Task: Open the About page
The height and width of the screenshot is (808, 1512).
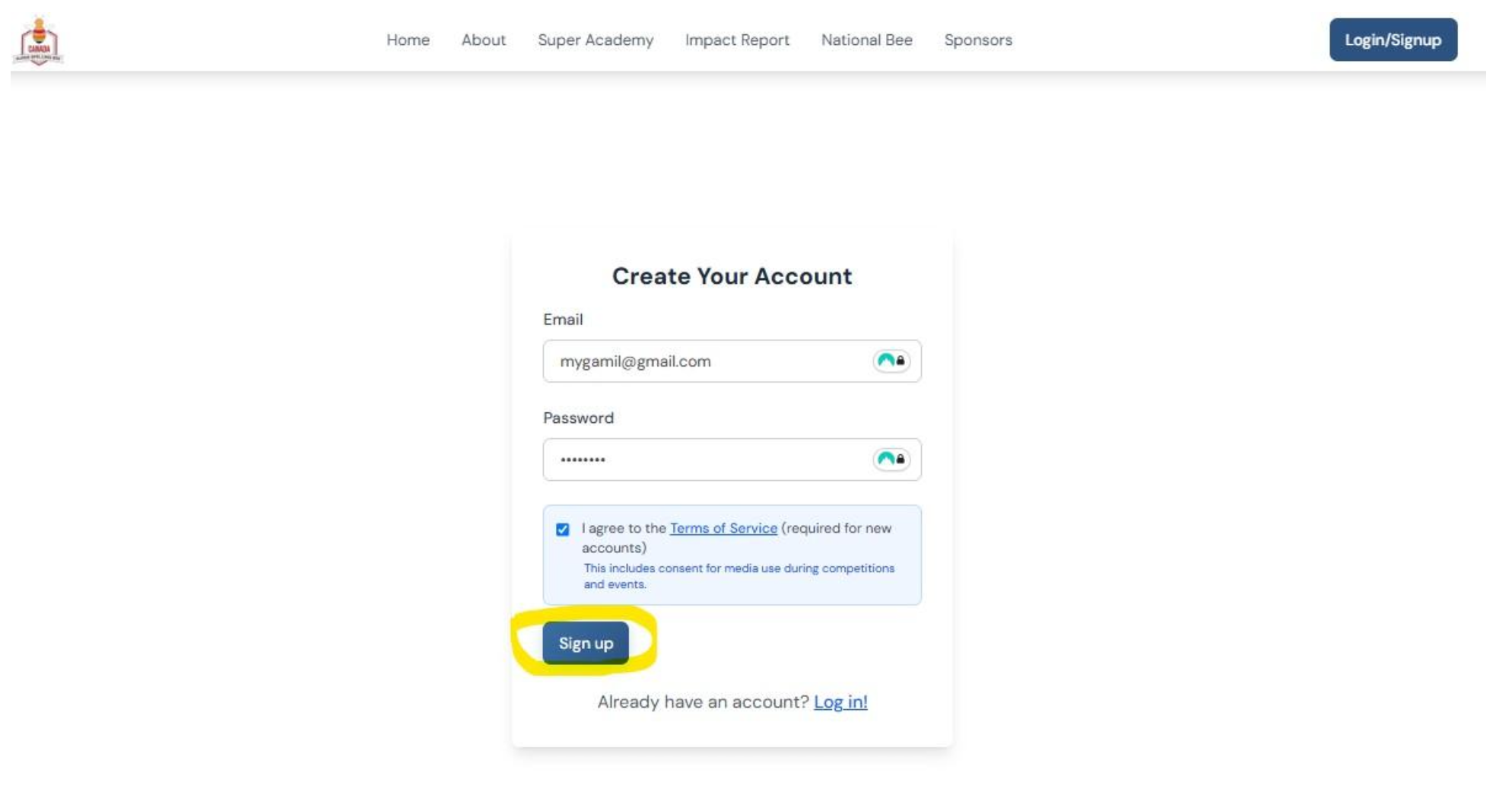Action: tap(483, 40)
